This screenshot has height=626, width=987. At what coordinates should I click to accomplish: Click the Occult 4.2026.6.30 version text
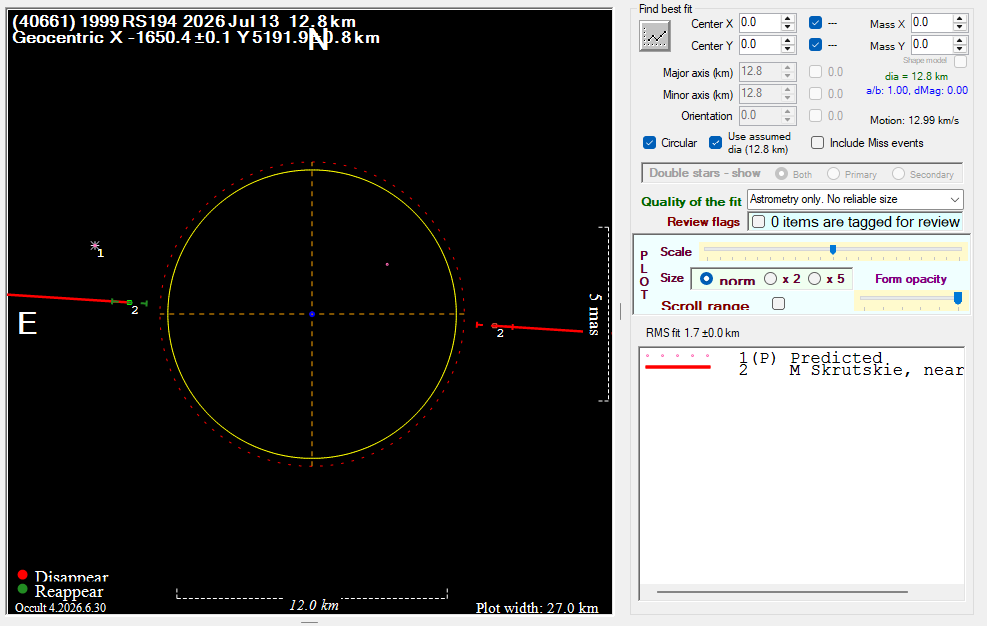coord(60,608)
